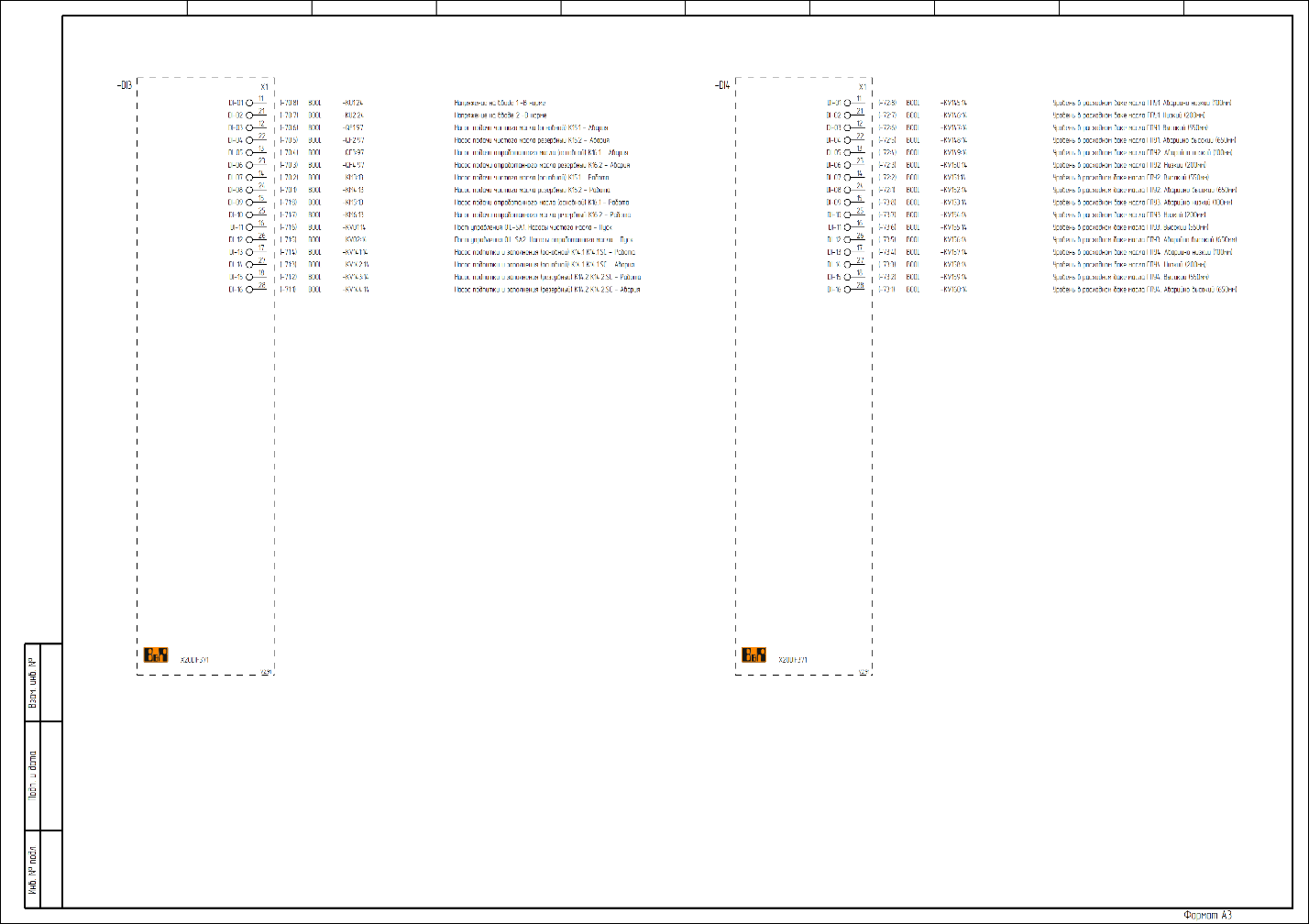Click the DI-16 pin circle in module -DI3
Screen dimensions: 1309x924
click(249, 290)
